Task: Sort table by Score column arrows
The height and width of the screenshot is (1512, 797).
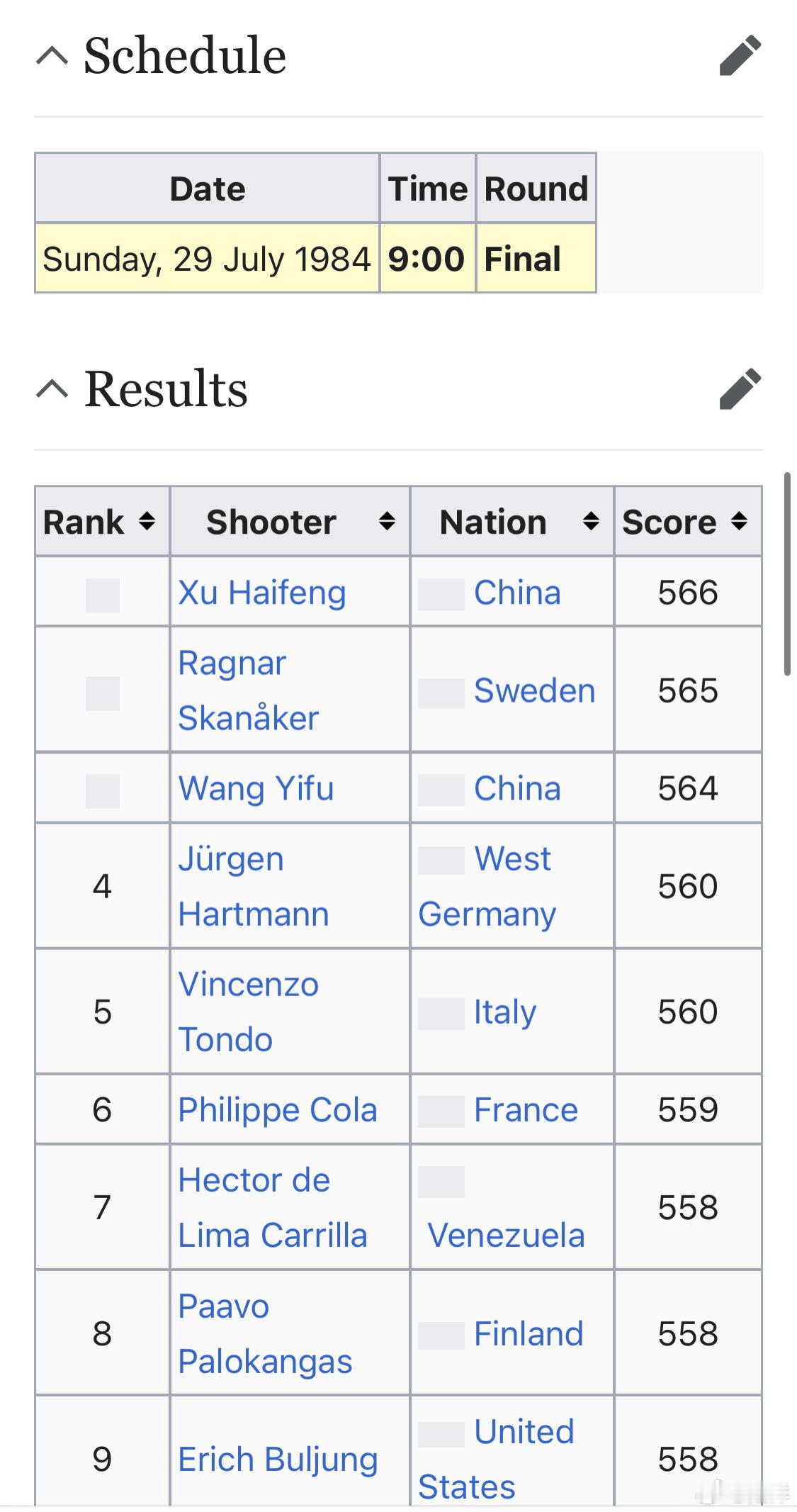Action: pos(739,522)
